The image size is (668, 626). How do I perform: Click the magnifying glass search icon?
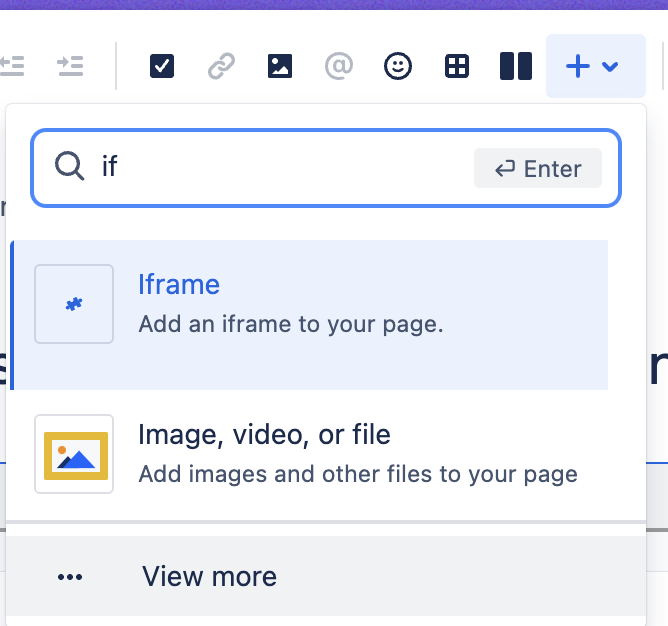point(69,167)
